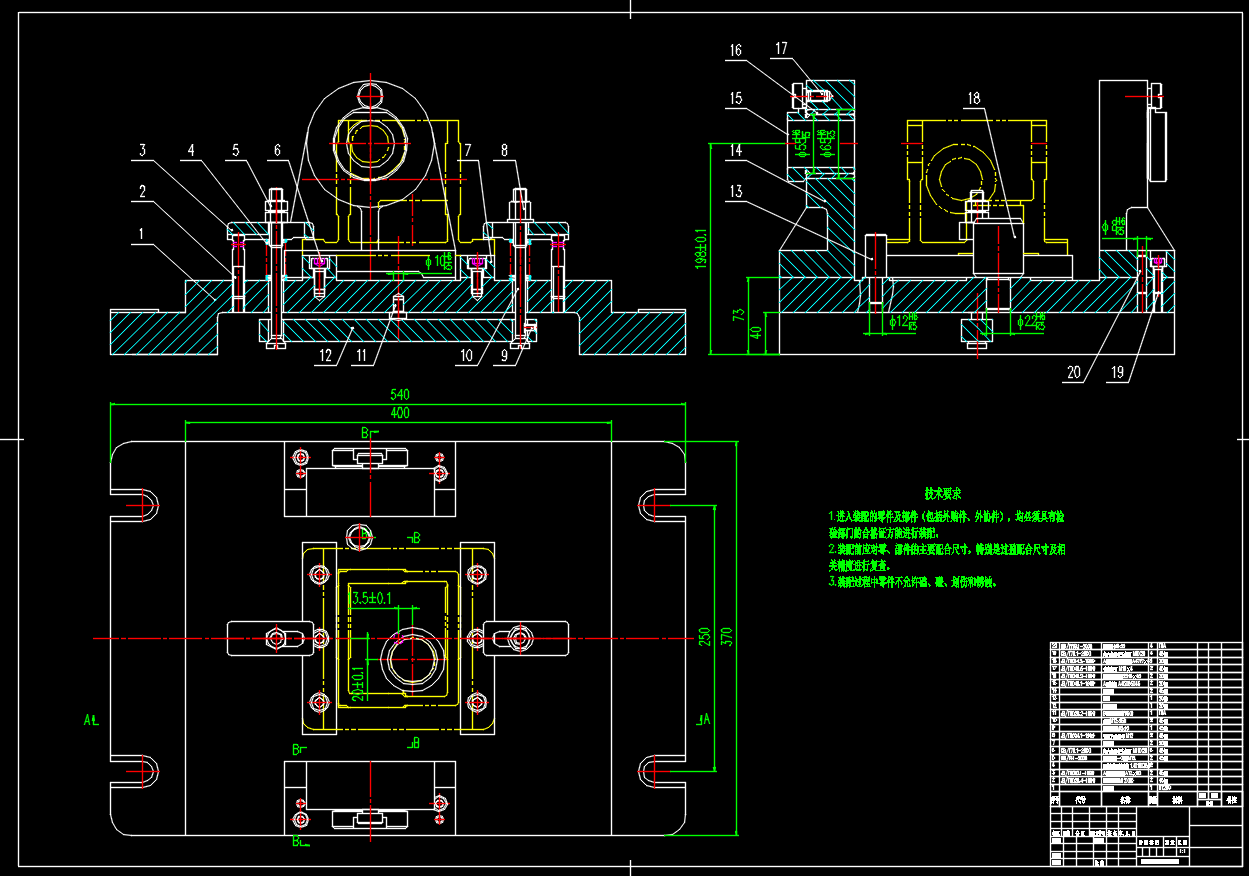The height and width of the screenshot is (876, 1249).
Task: Select part number 20 callout label
Action: 1074,372
